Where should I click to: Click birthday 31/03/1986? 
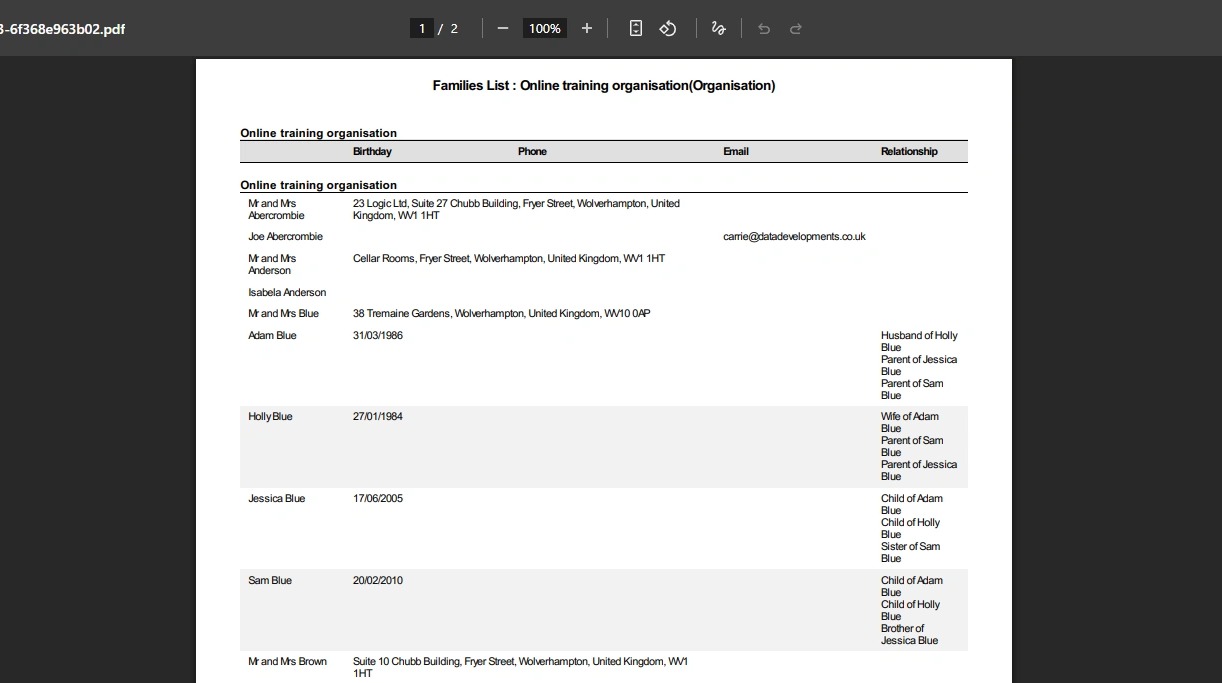(378, 335)
